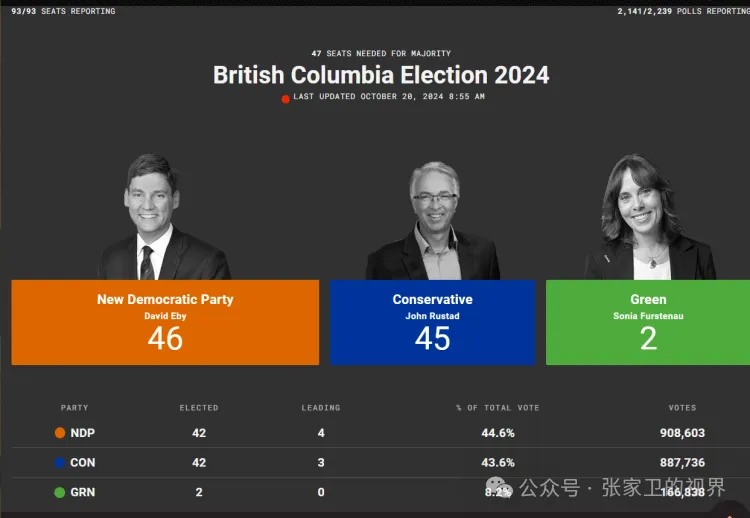Sort by the VOTES column header
Viewport: 750px width, 518px height.
[x=682, y=408]
